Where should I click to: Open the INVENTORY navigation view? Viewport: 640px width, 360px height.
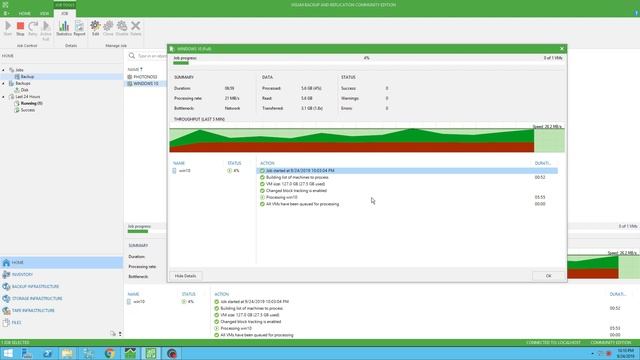coord(61,274)
